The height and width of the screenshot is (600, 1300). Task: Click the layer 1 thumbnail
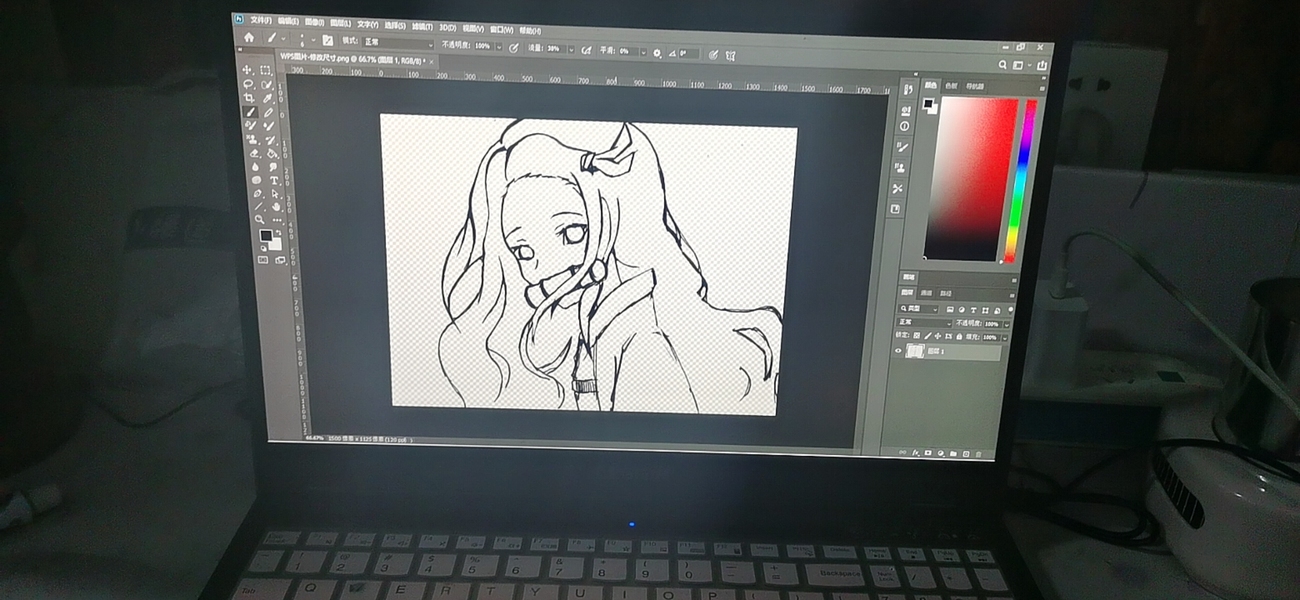click(x=915, y=351)
